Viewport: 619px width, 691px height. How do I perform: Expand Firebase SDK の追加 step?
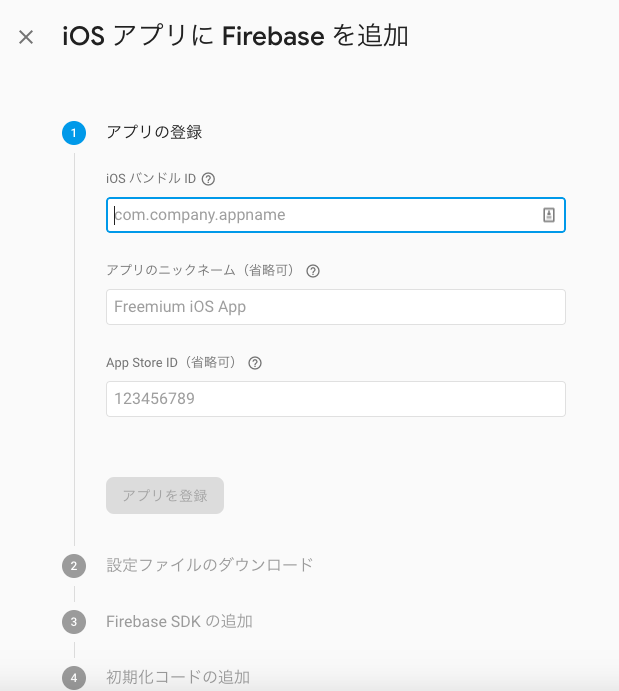pos(179,621)
